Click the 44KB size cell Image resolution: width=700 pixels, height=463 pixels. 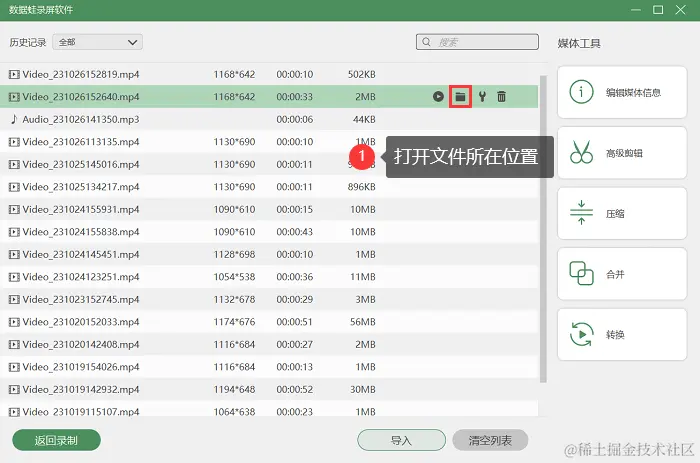tap(364, 119)
